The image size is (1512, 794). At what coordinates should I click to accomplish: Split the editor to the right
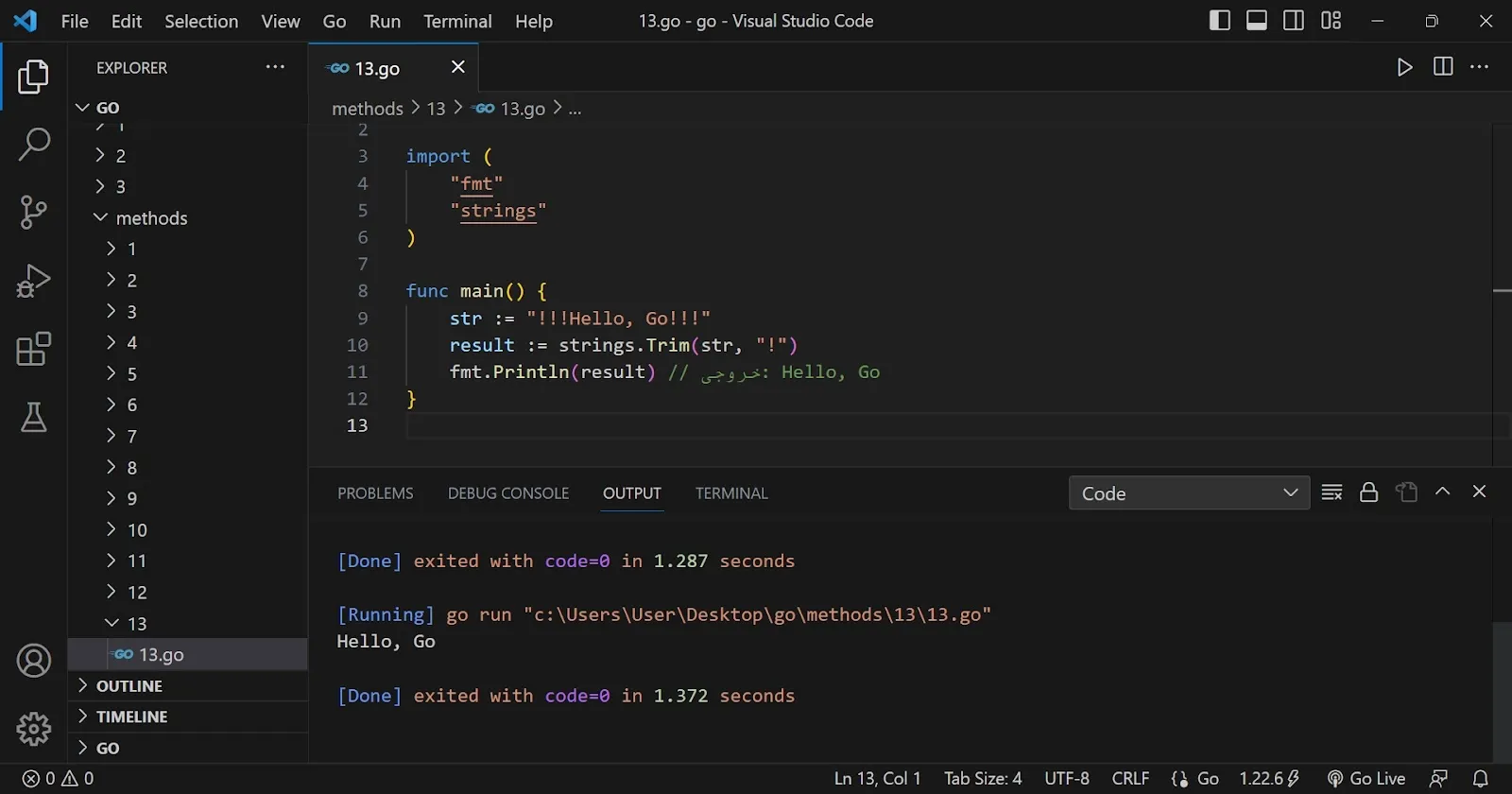coord(1443,67)
